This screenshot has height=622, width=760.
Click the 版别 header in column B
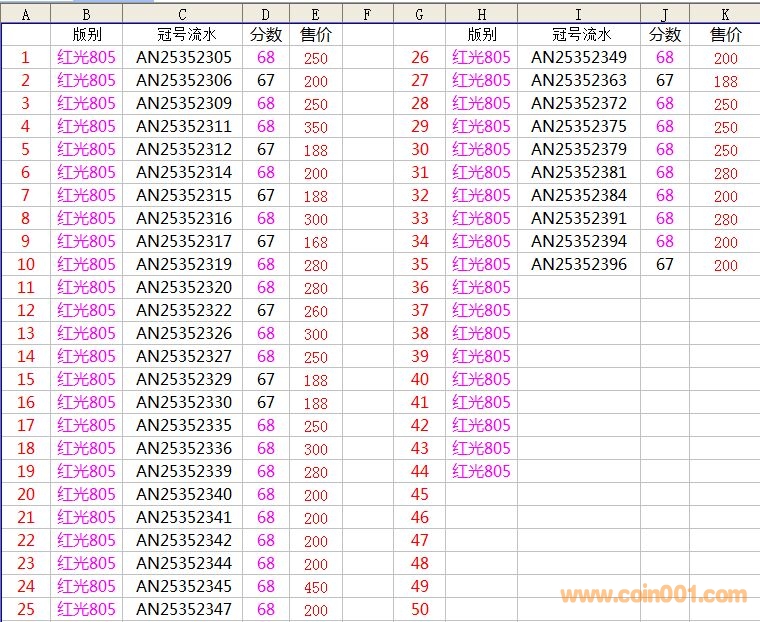coord(86,35)
